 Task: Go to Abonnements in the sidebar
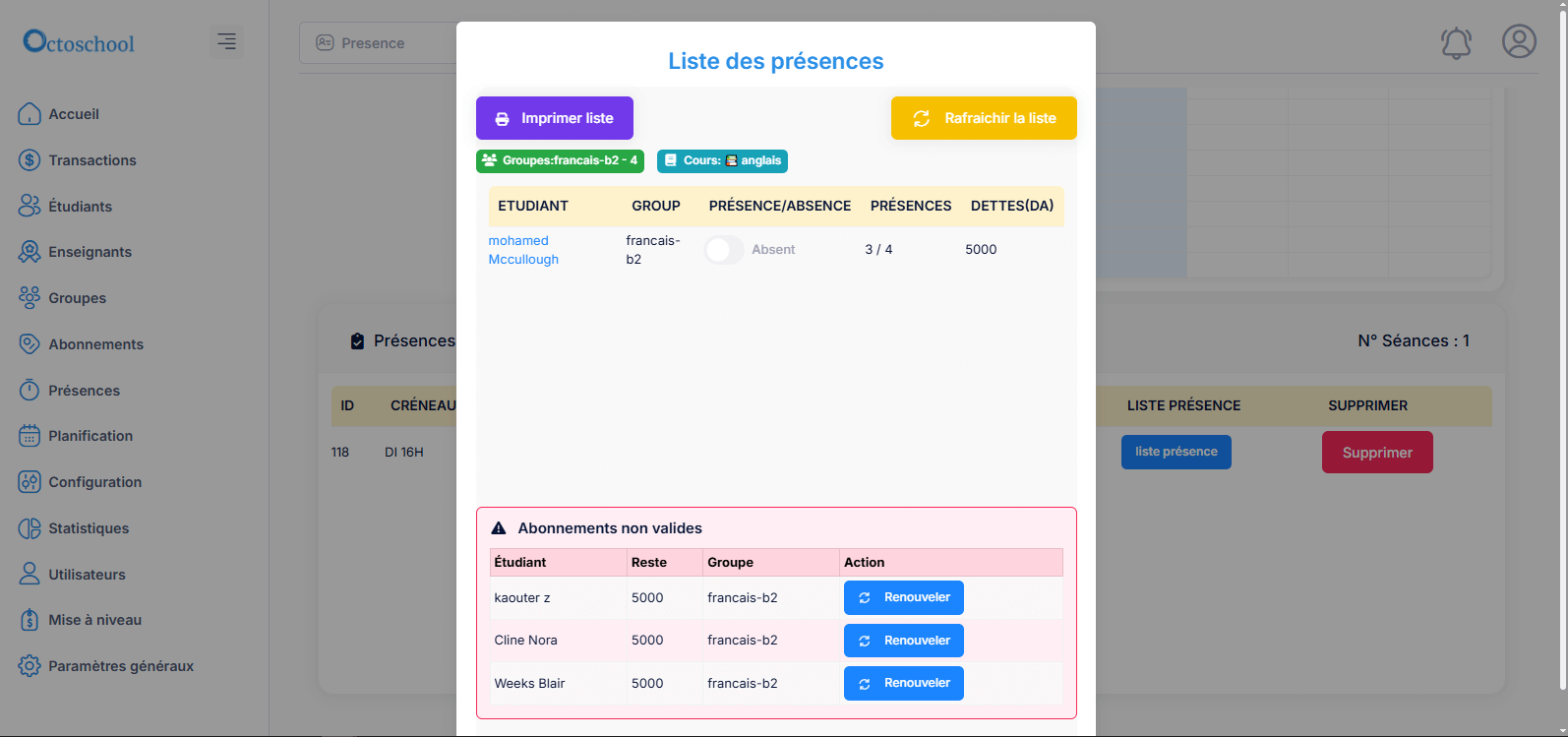click(x=95, y=344)
